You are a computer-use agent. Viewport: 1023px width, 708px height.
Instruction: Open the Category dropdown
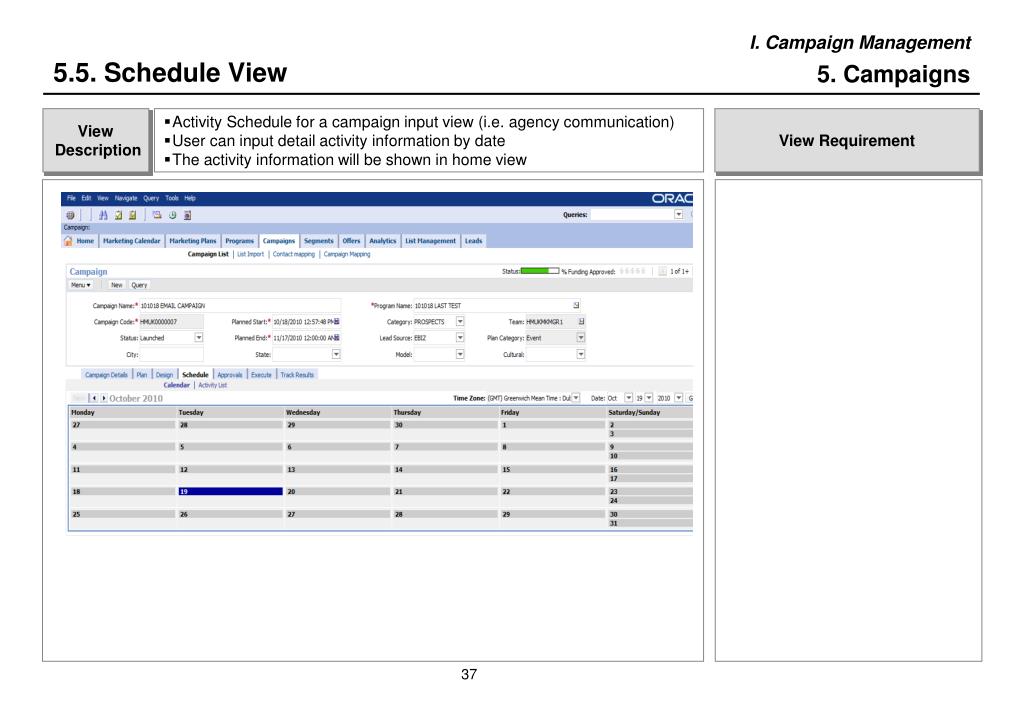[460, 322]
